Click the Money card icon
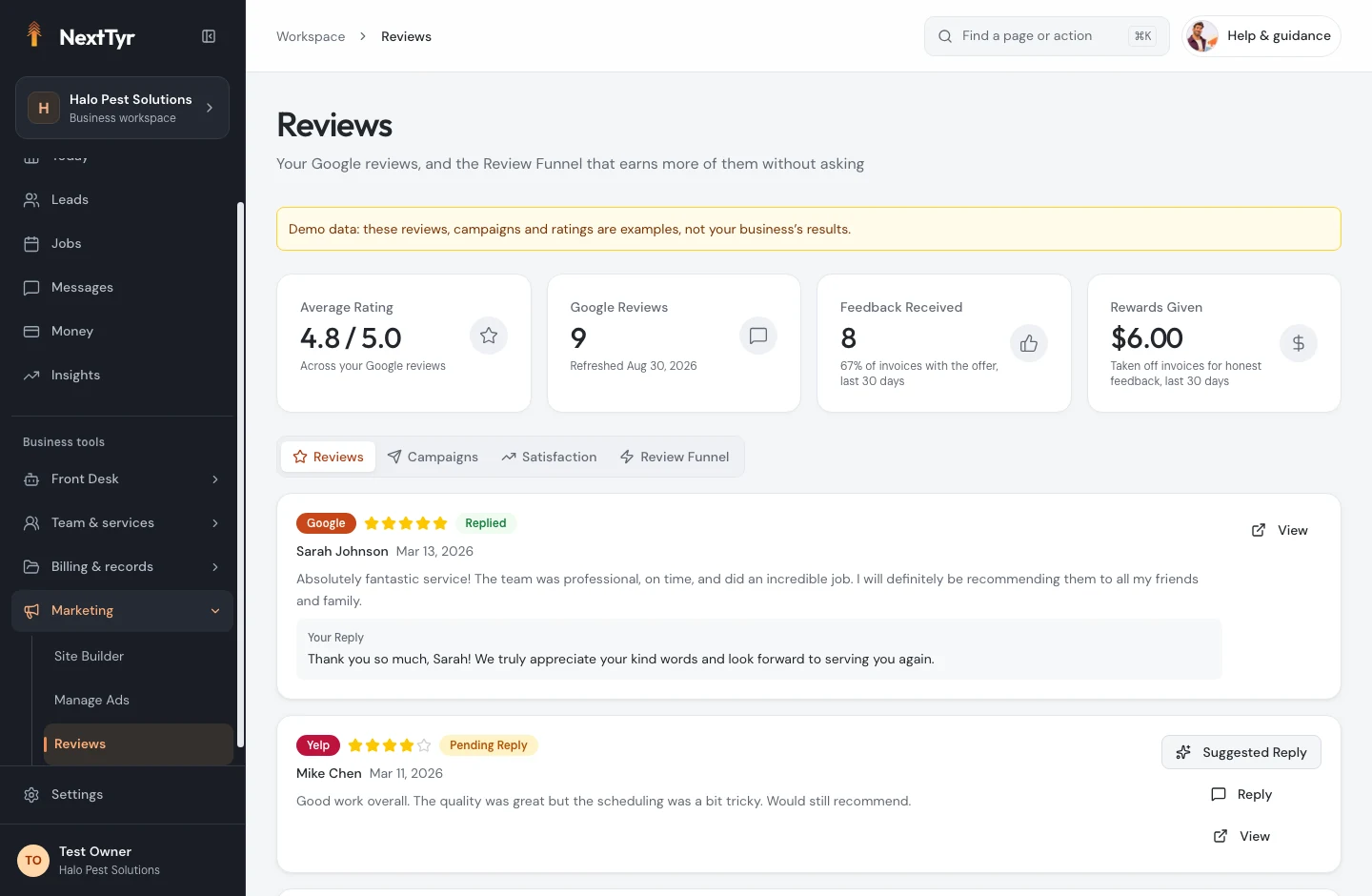The image size is (1372, 896). (31, 332)
